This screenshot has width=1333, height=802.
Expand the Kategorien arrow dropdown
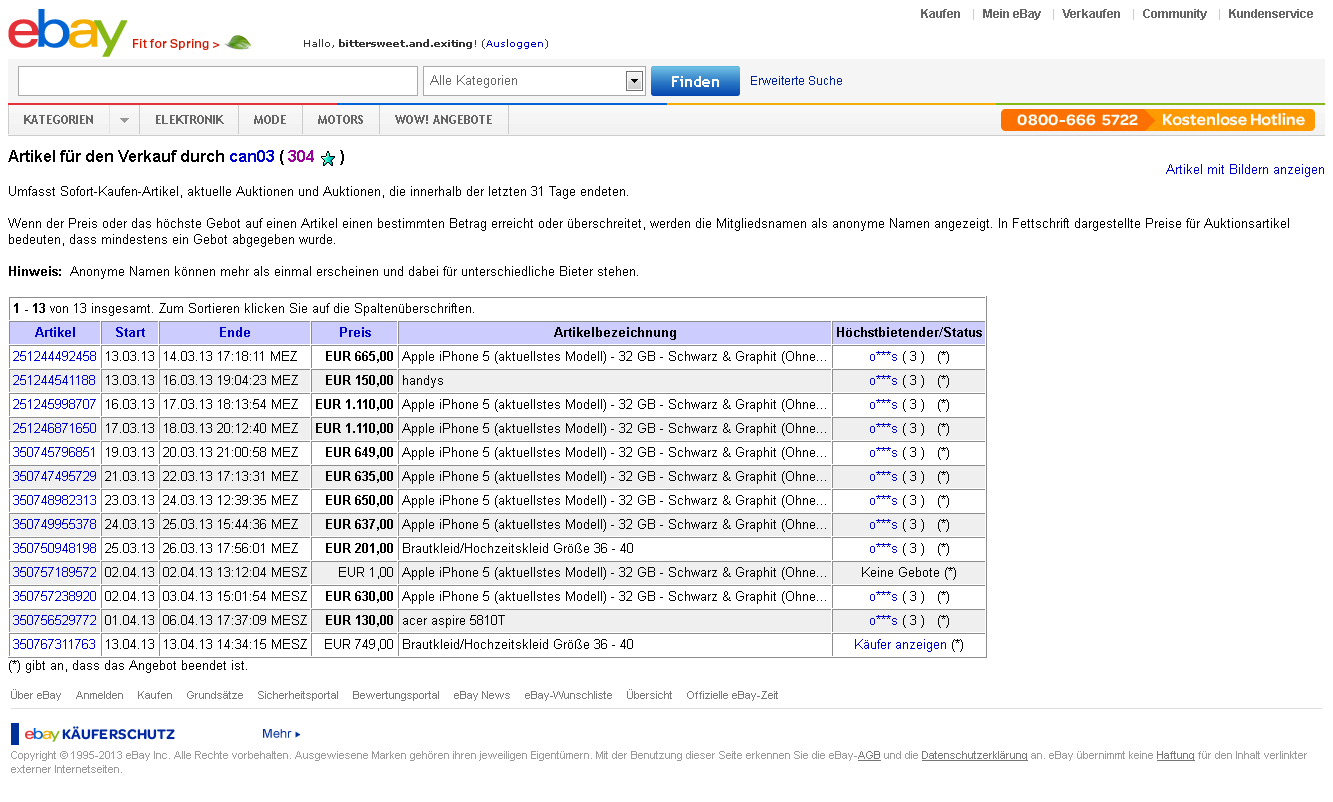(124, 120)
